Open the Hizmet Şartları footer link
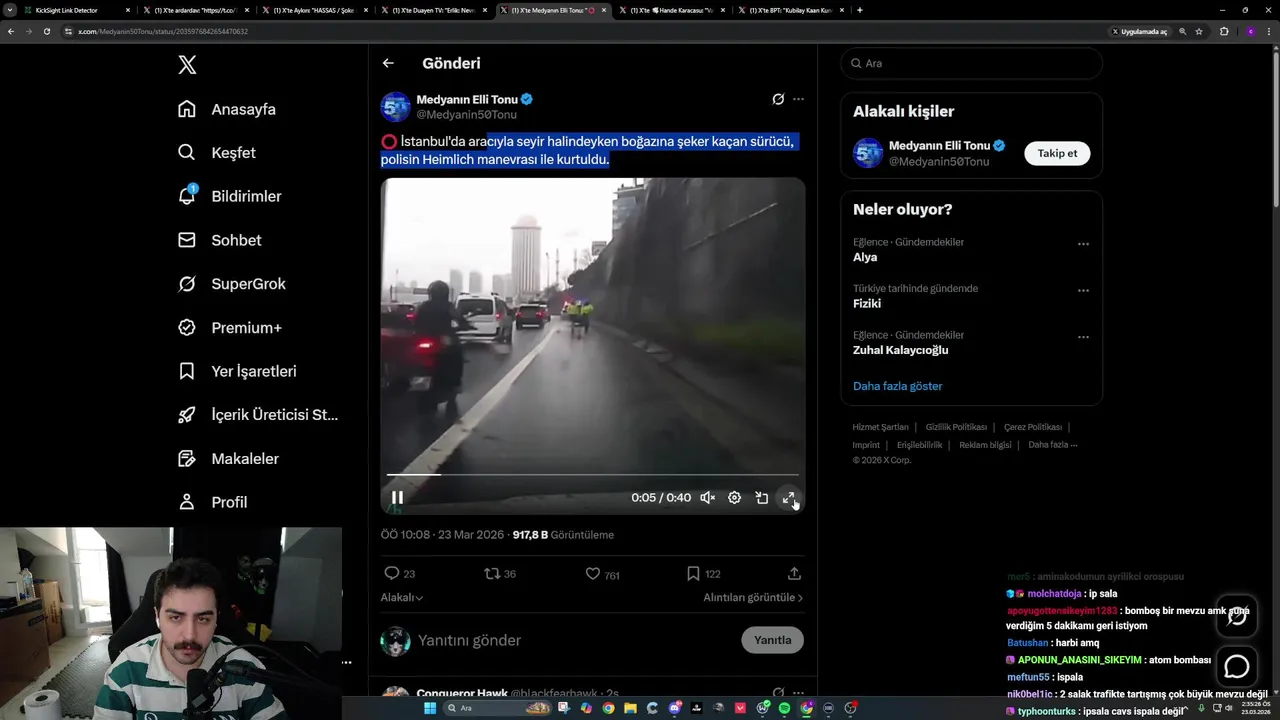 click(880, 427)
